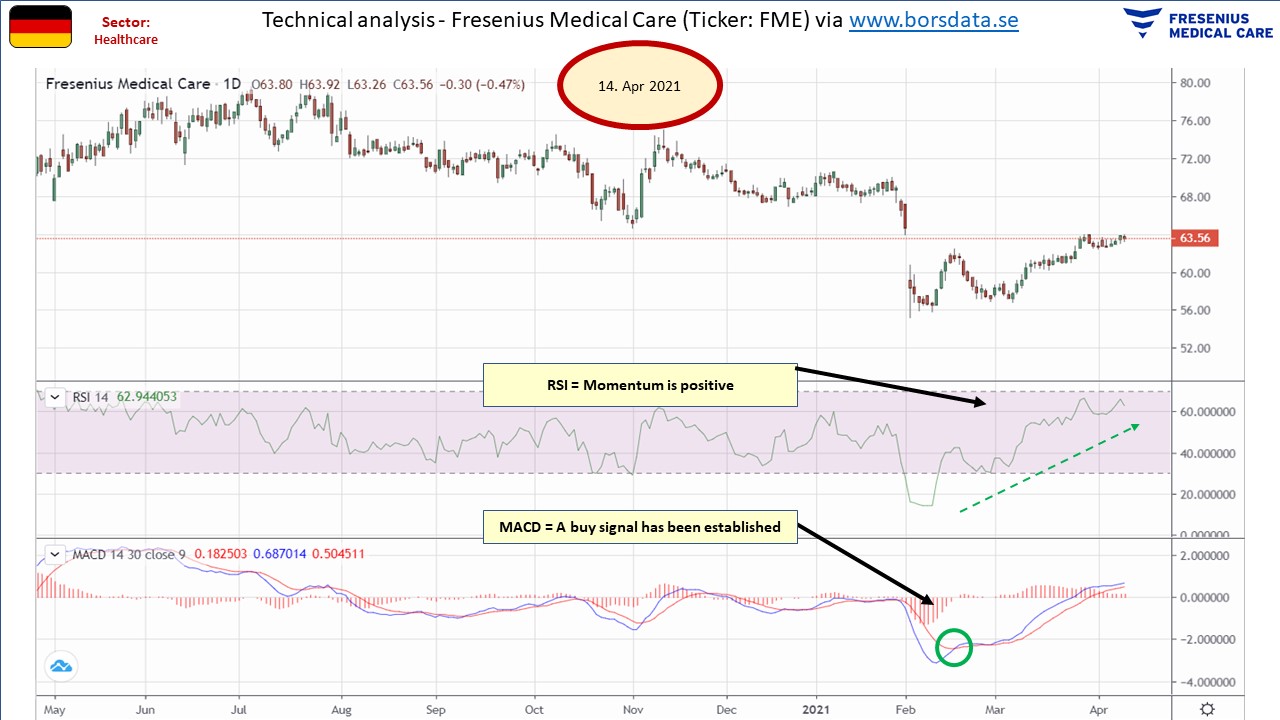
Task: Select the RSI 14 indicator label
Action: (92, 397)
